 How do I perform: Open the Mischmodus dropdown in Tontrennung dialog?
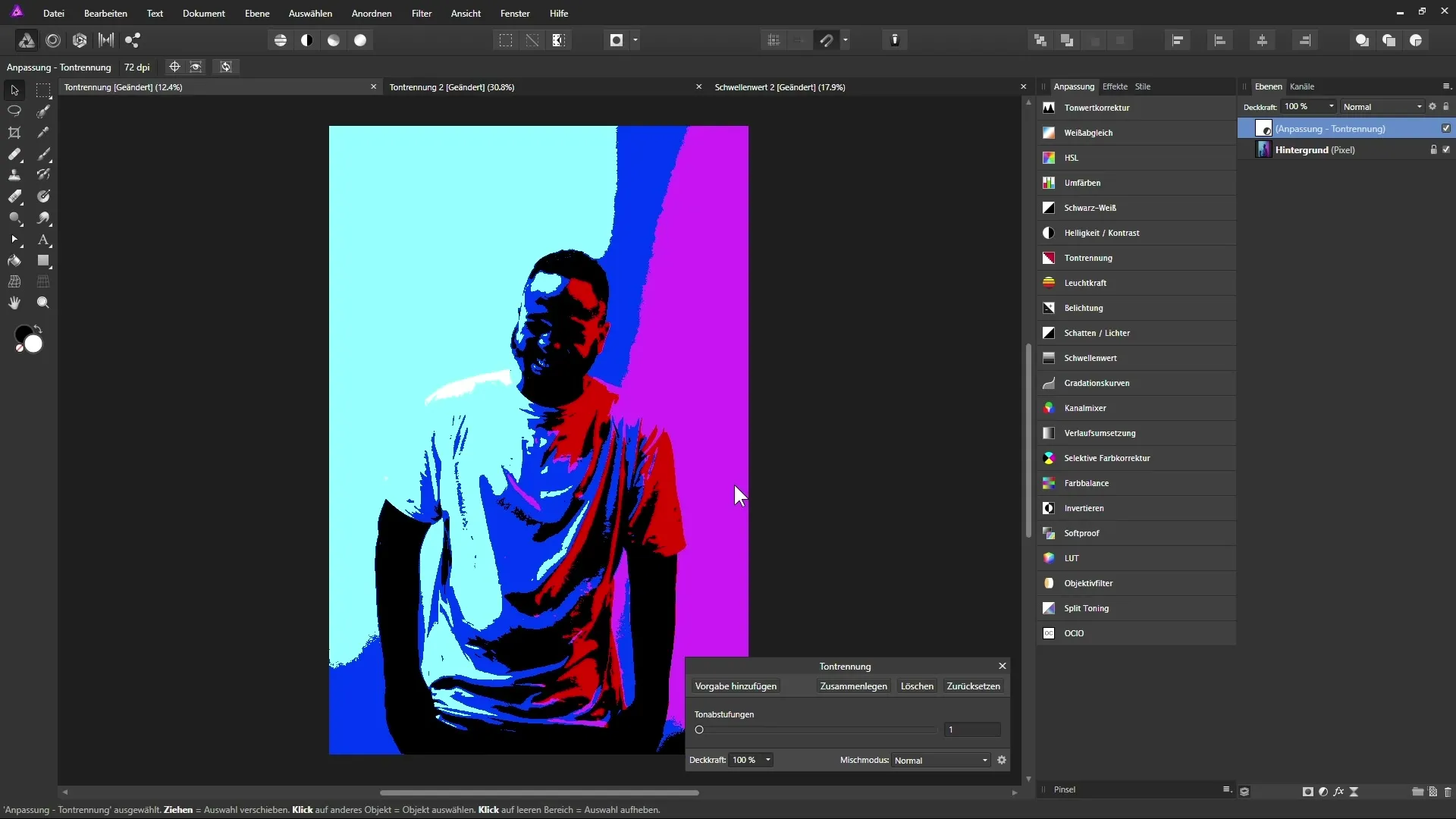941,761
